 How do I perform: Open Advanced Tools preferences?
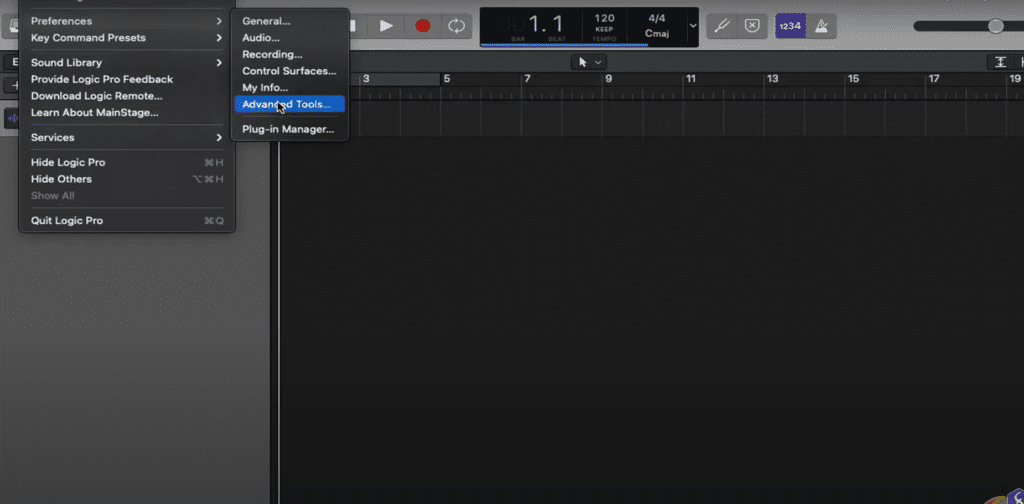(x=289, y=104)
